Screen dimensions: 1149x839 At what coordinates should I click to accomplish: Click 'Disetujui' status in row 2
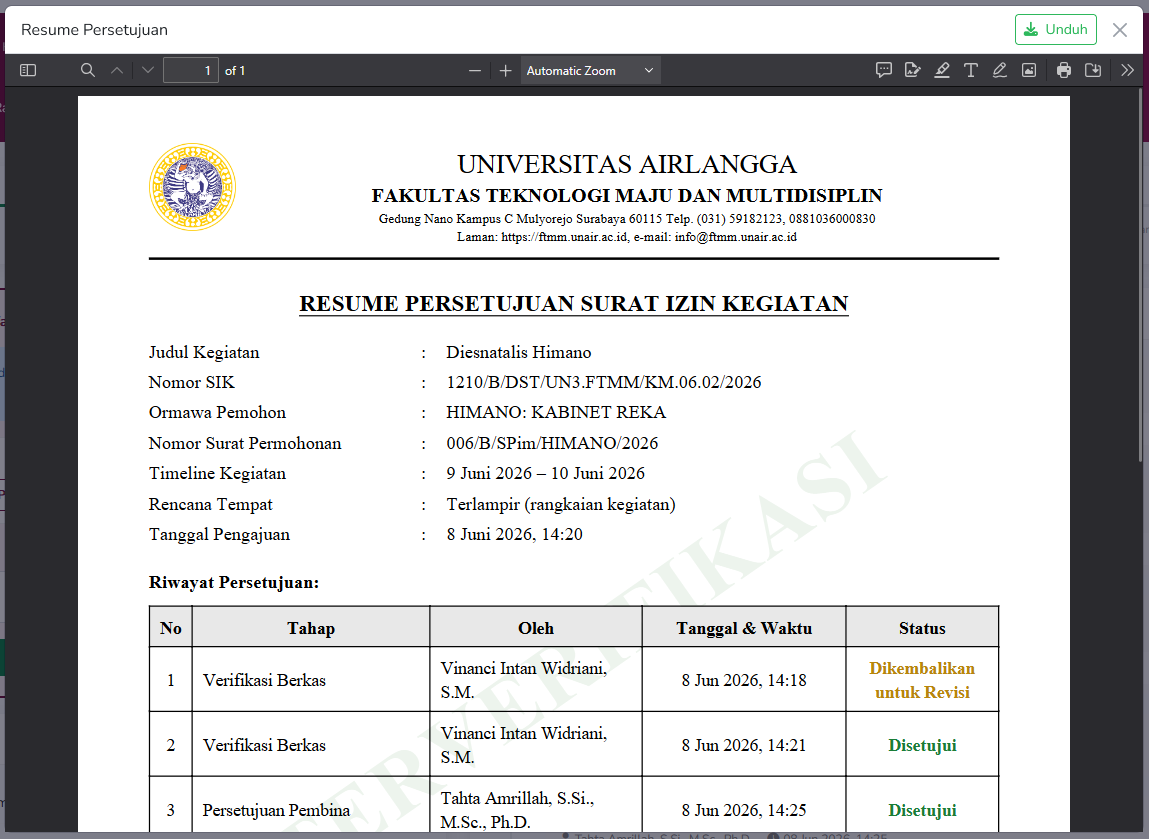[x=922, y=745]
